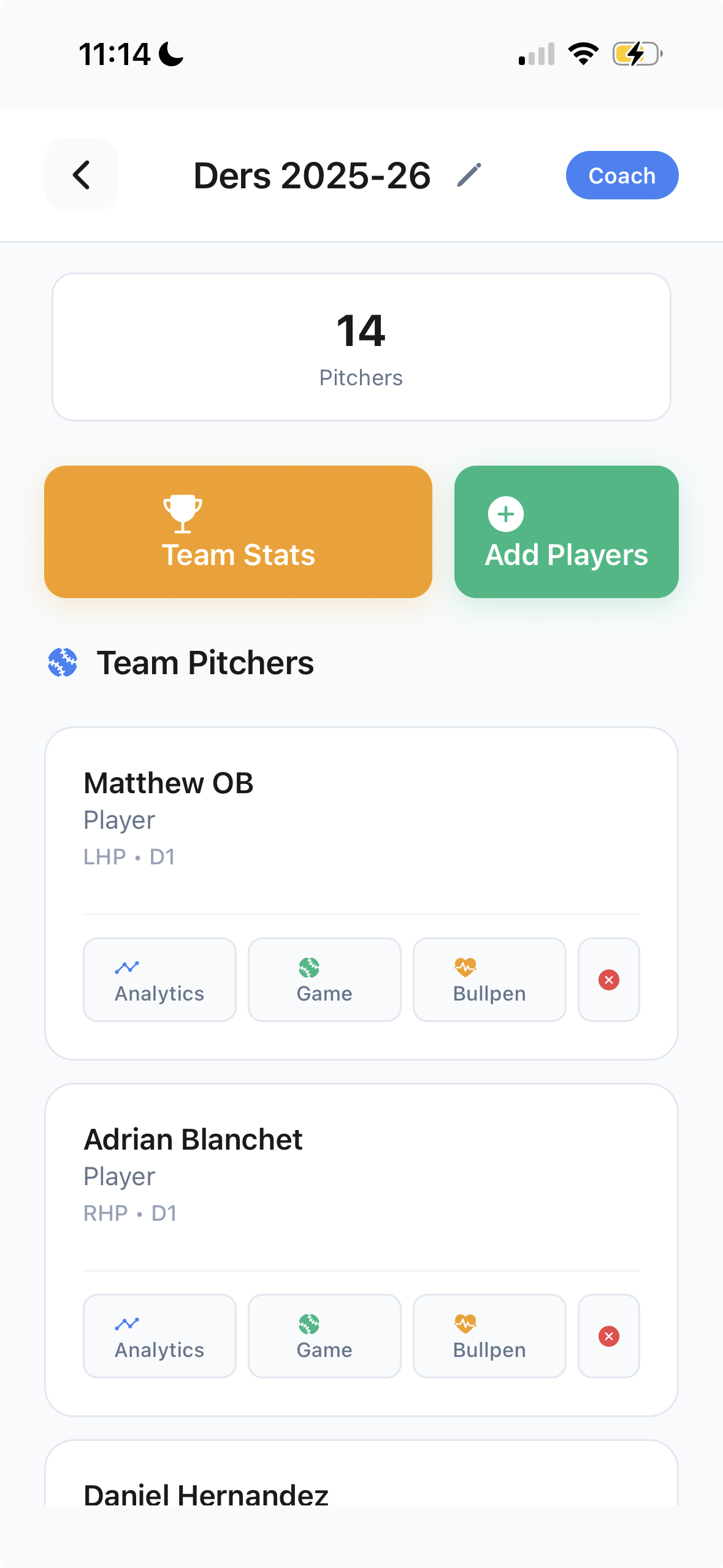The width and height of the screenshot is (723, 1568).
Task: Remove Matthew OB using the red X
Action: click(x=608, y=980)
